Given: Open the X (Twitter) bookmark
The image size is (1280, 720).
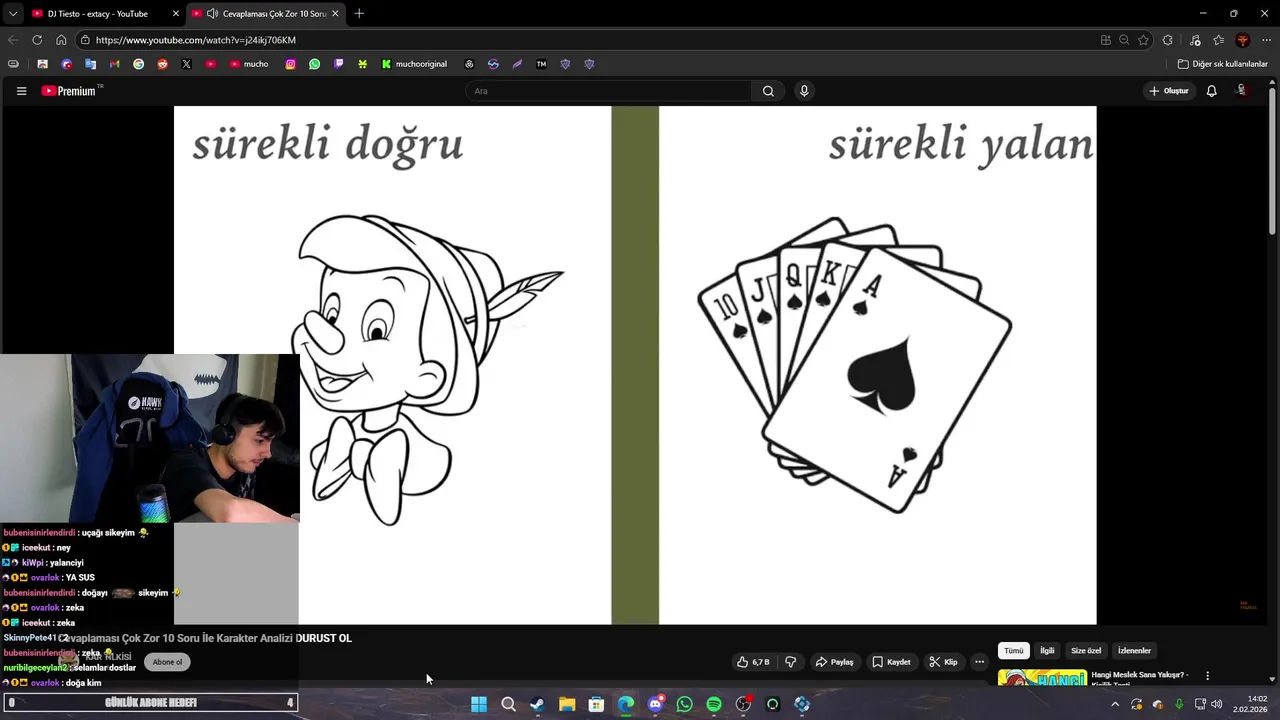Looking at the screenshot, I should 186,64.
